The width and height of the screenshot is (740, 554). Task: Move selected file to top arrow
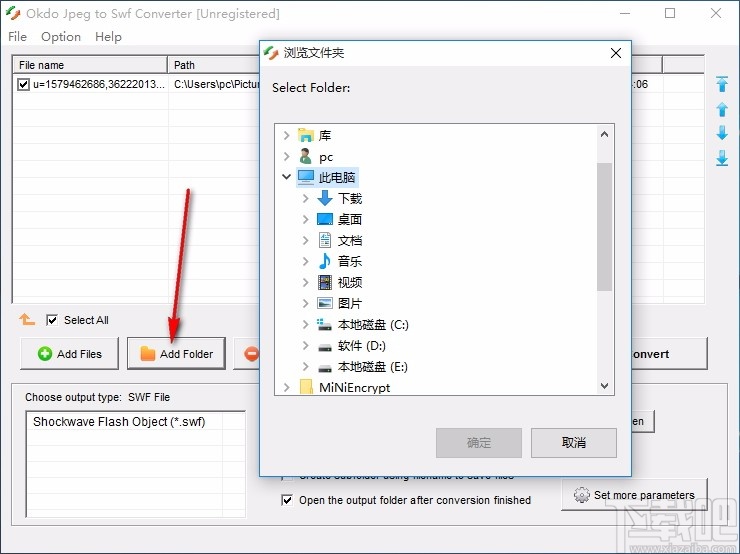tap(722, 84)
